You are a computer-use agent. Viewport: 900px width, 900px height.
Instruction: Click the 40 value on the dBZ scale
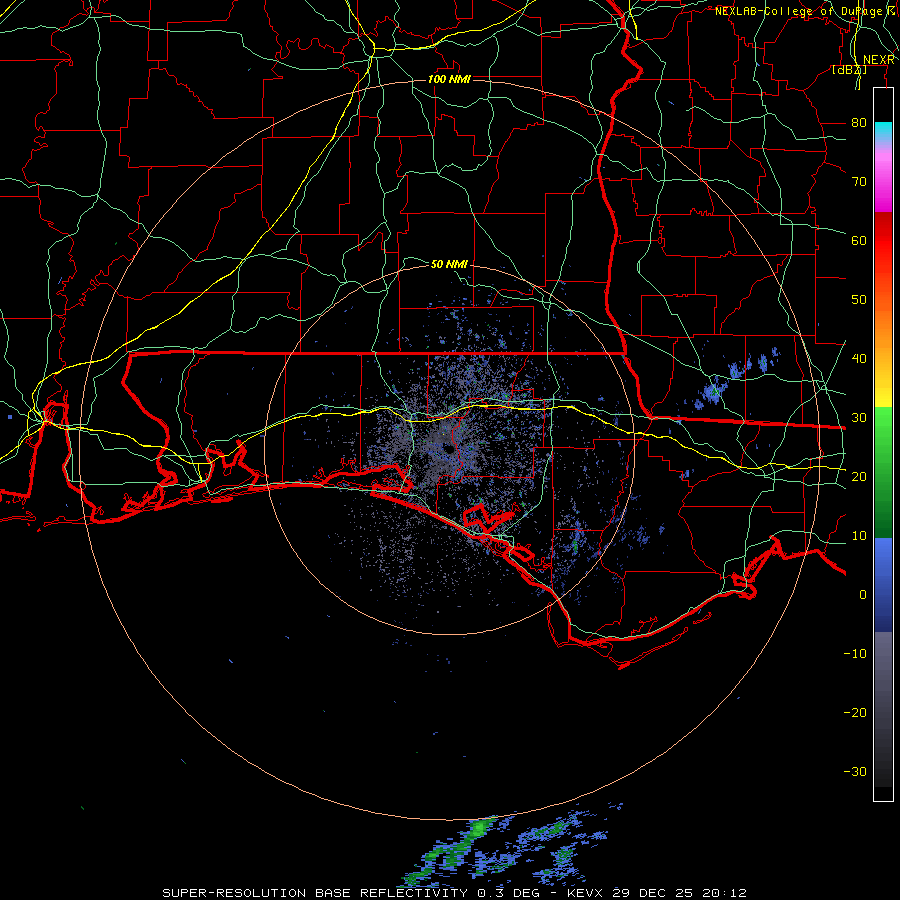(x=859, y=359)
